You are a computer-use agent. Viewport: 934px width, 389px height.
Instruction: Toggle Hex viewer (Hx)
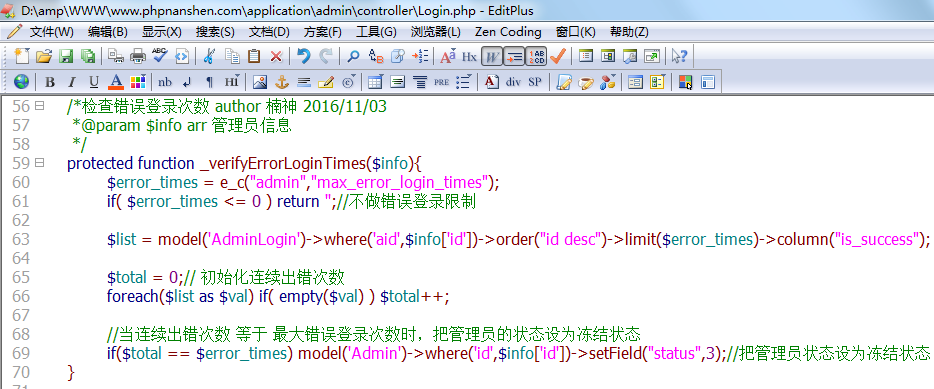469,56
